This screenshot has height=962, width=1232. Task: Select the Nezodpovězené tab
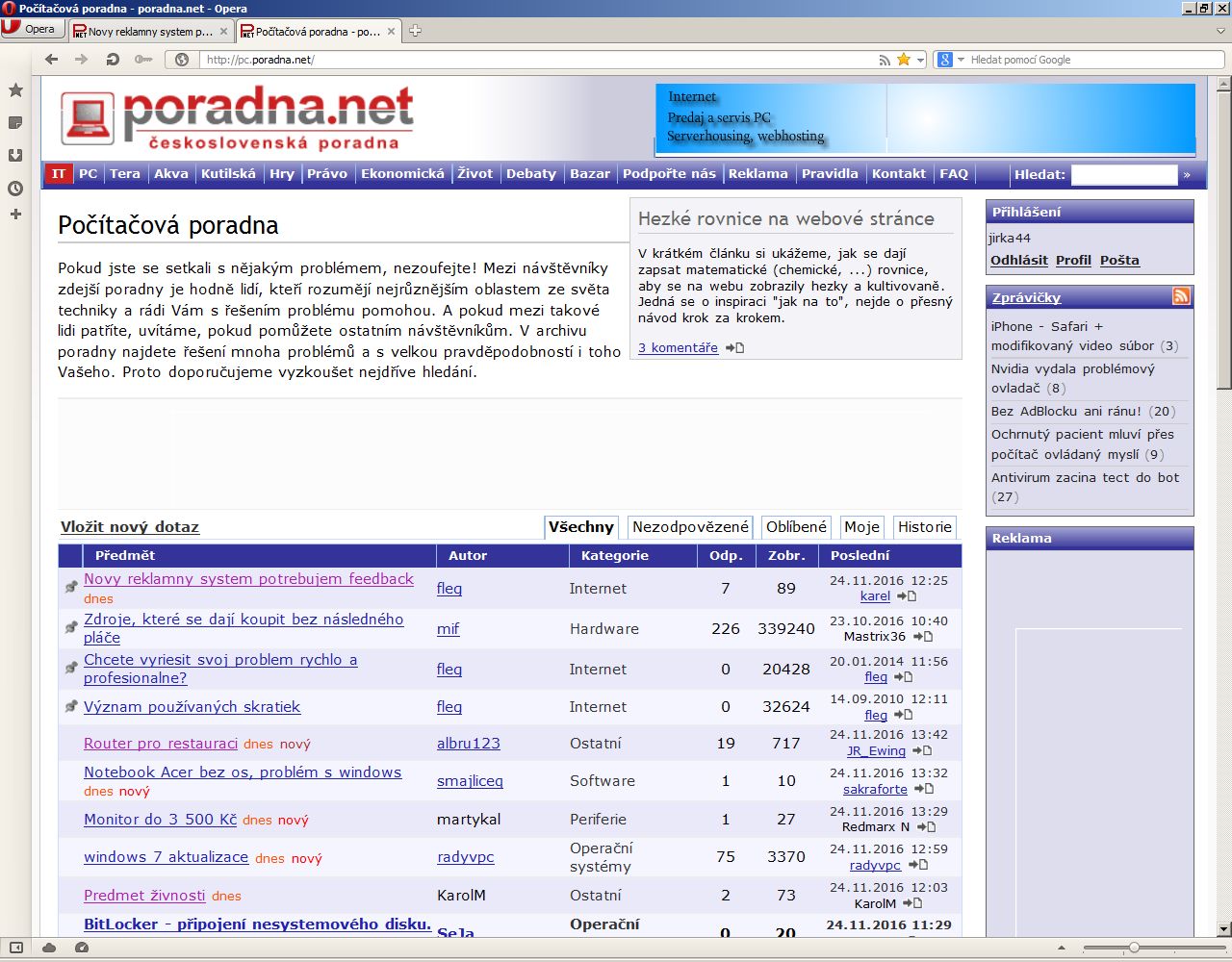[690, 527]
